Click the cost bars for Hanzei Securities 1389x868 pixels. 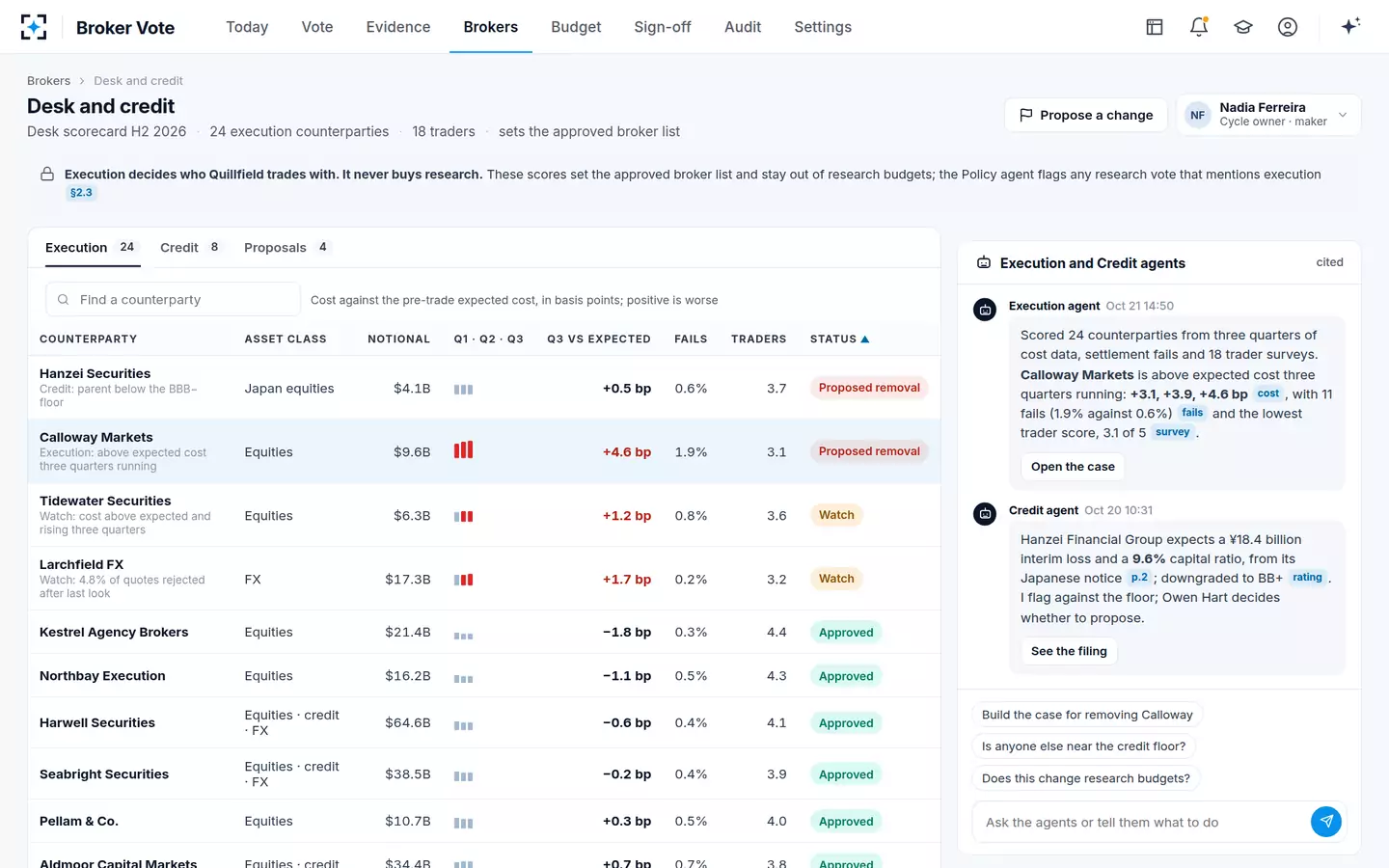coord(464,390)
